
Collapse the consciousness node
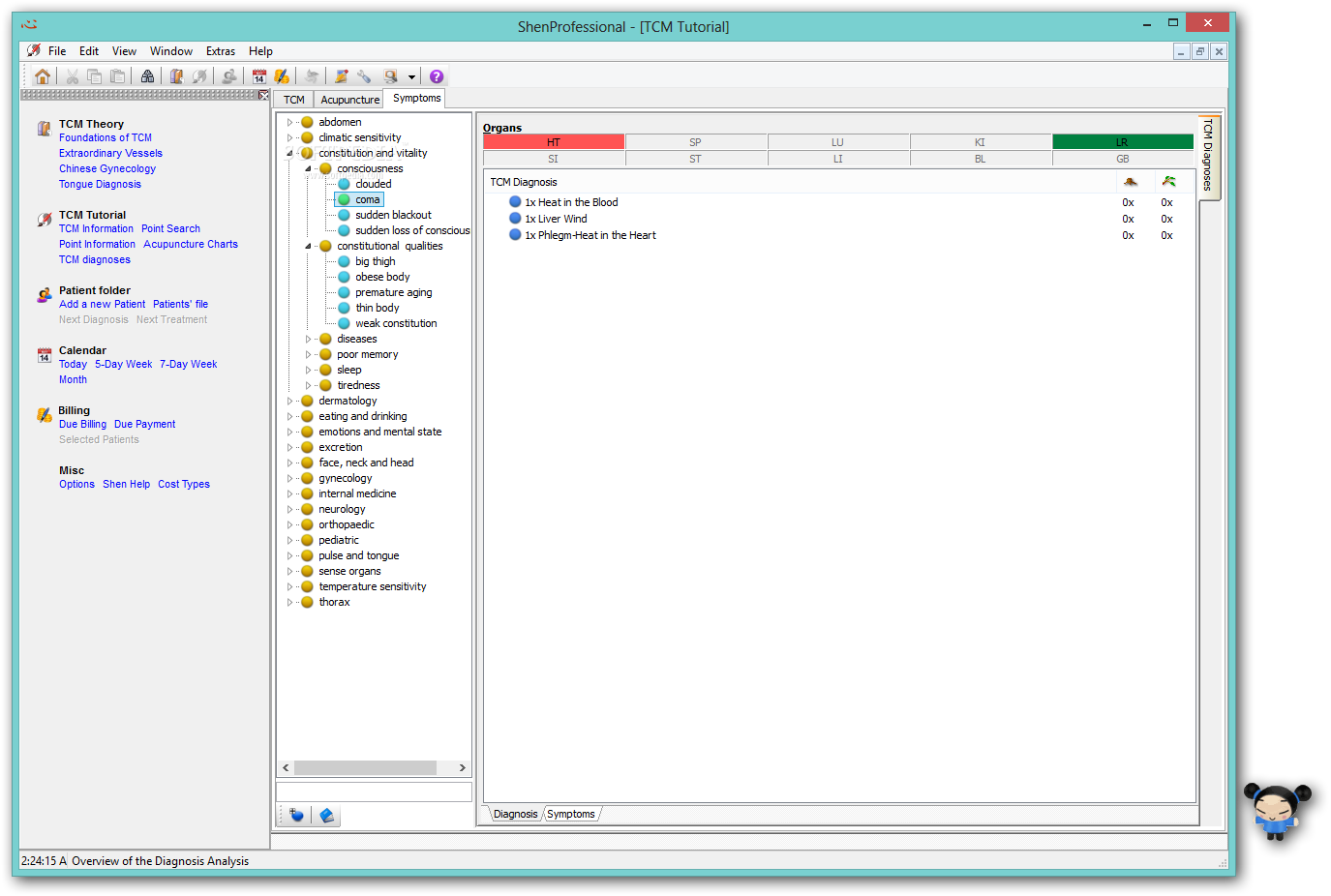(x=308, y=168)
